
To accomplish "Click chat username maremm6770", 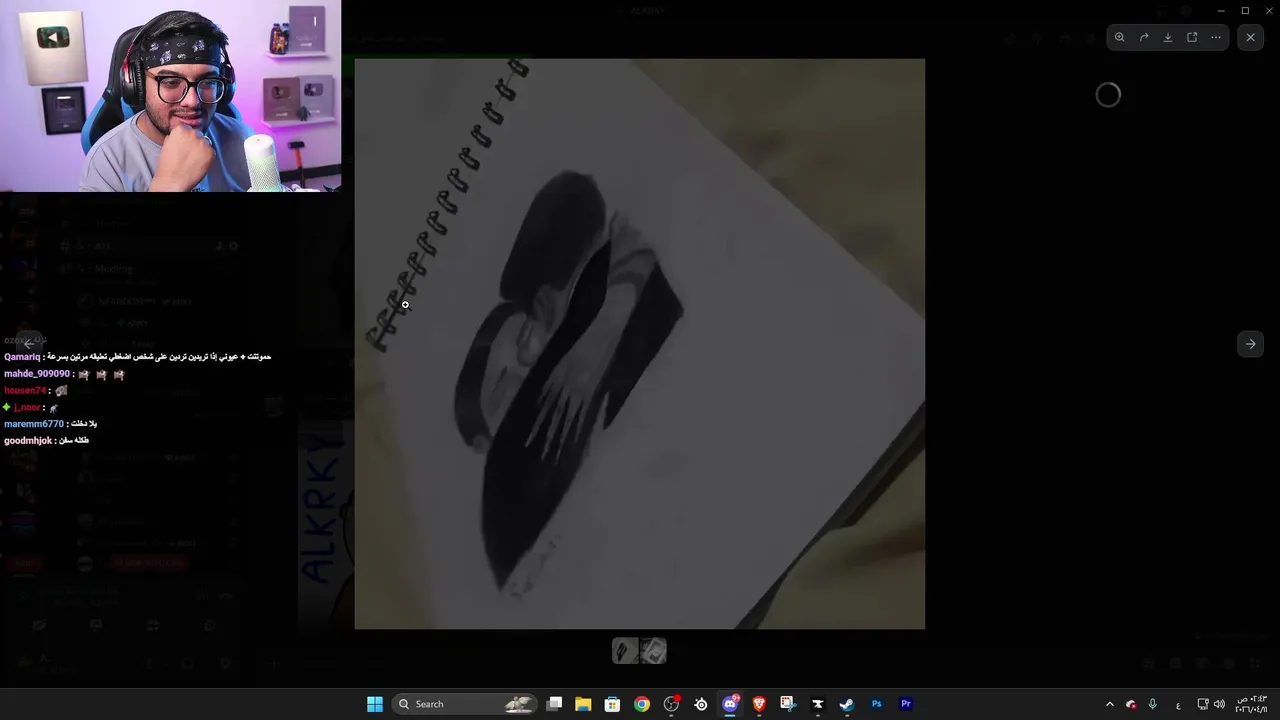I will point(34,424).
